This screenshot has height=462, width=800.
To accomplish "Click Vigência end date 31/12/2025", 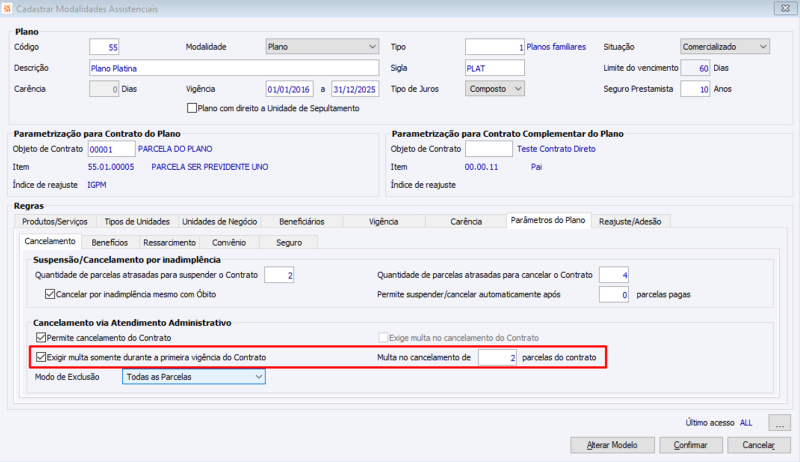I will (x=355, y=89).
